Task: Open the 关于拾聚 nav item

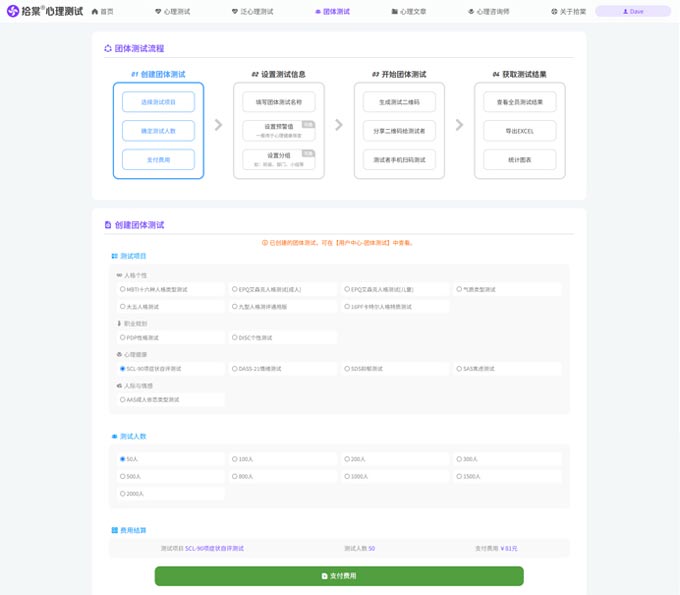Action: [569, 12]
